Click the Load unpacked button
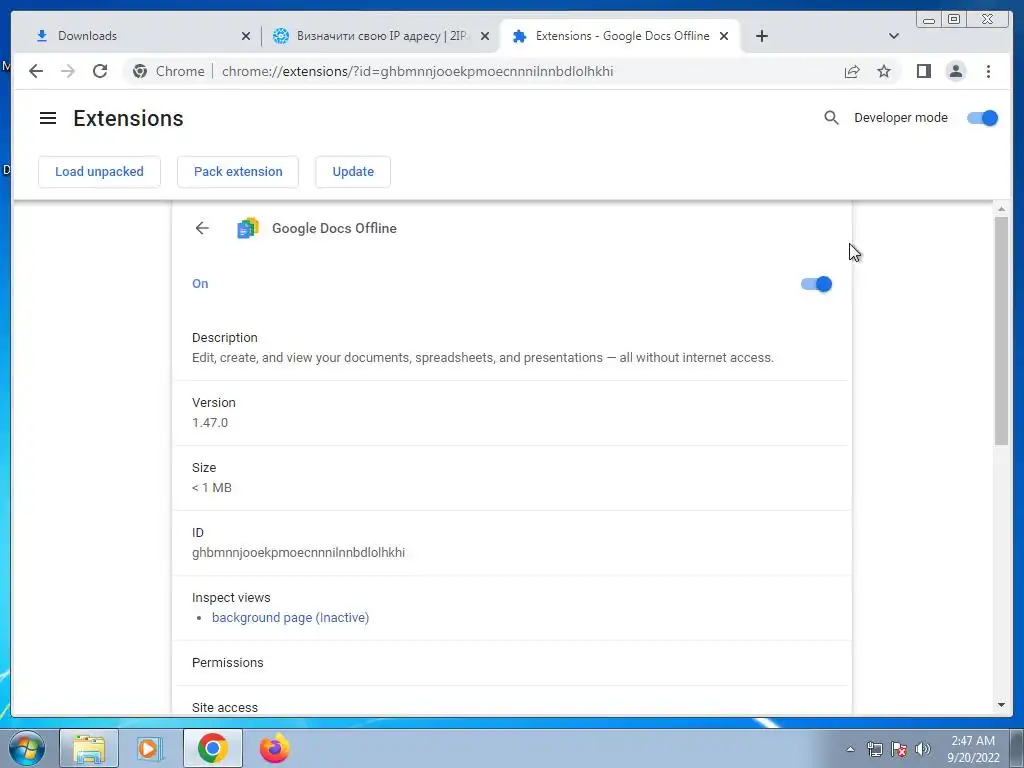The image size is (1024, 768). tap(99, 172)
